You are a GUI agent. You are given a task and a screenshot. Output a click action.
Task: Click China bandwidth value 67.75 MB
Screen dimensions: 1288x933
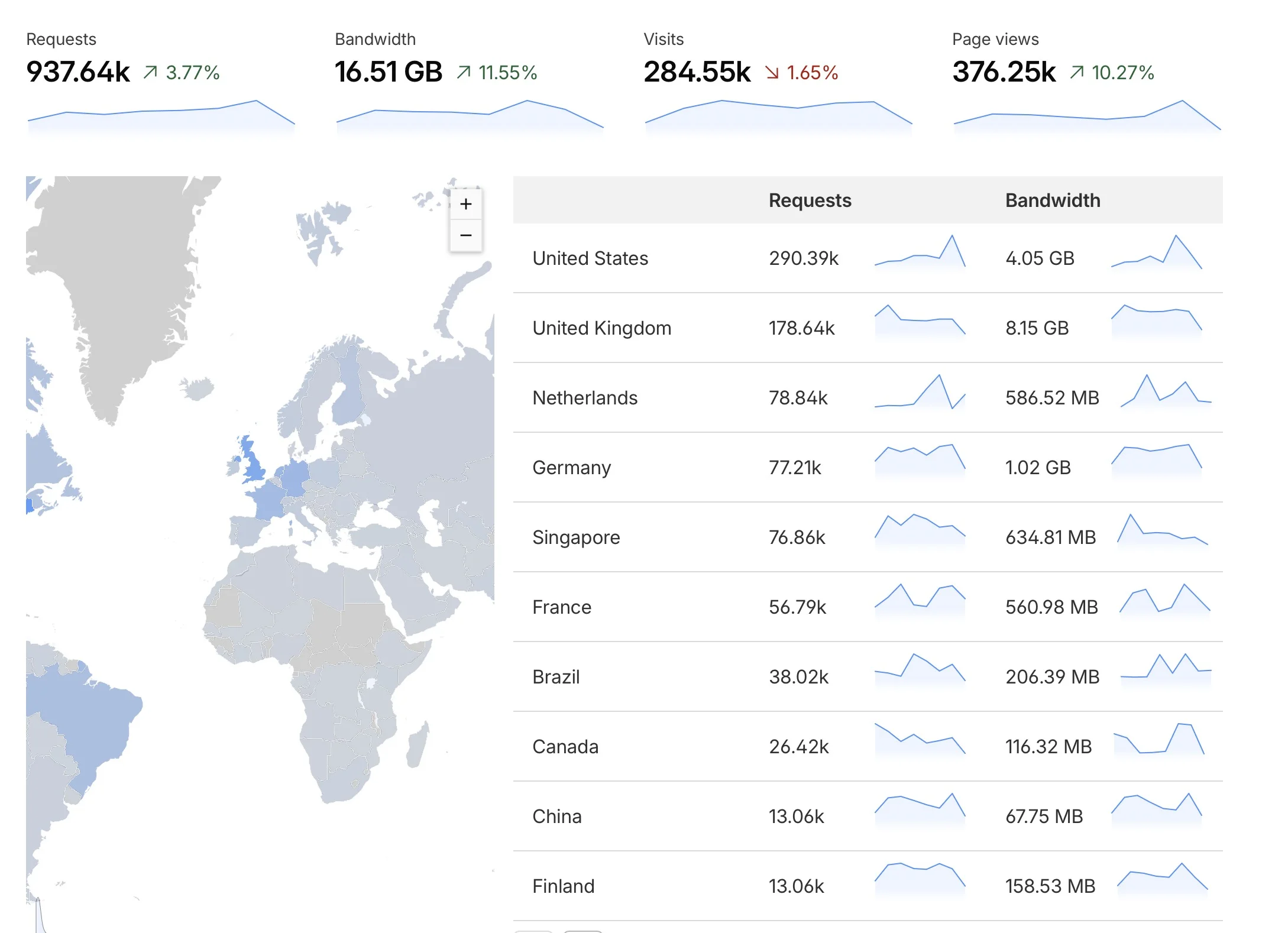click(x=1044, y=817)
